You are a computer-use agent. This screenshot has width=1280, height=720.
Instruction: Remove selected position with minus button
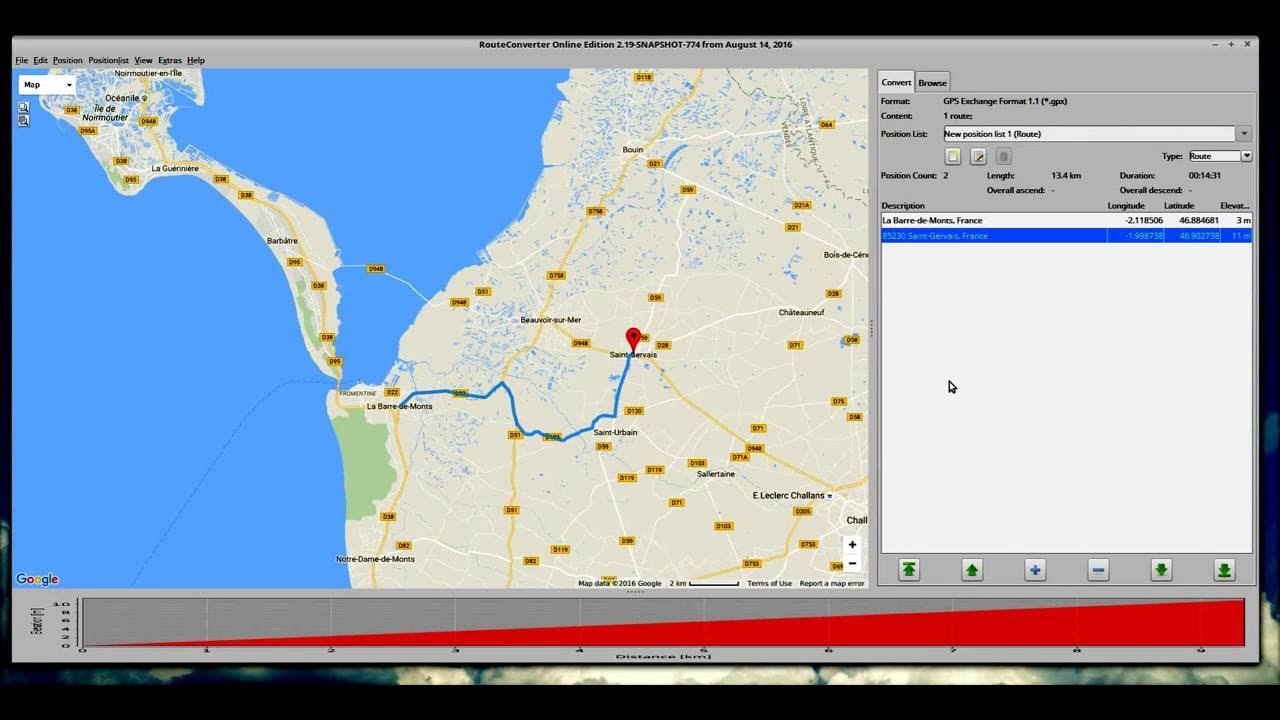[x=1098, y=570]
